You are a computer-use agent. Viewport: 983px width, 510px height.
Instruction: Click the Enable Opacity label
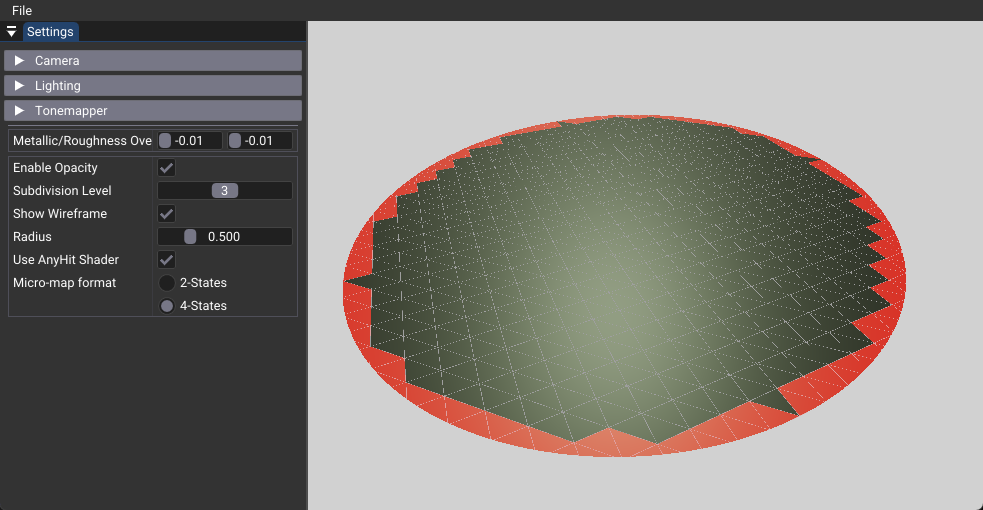click(x=55, y=168)
